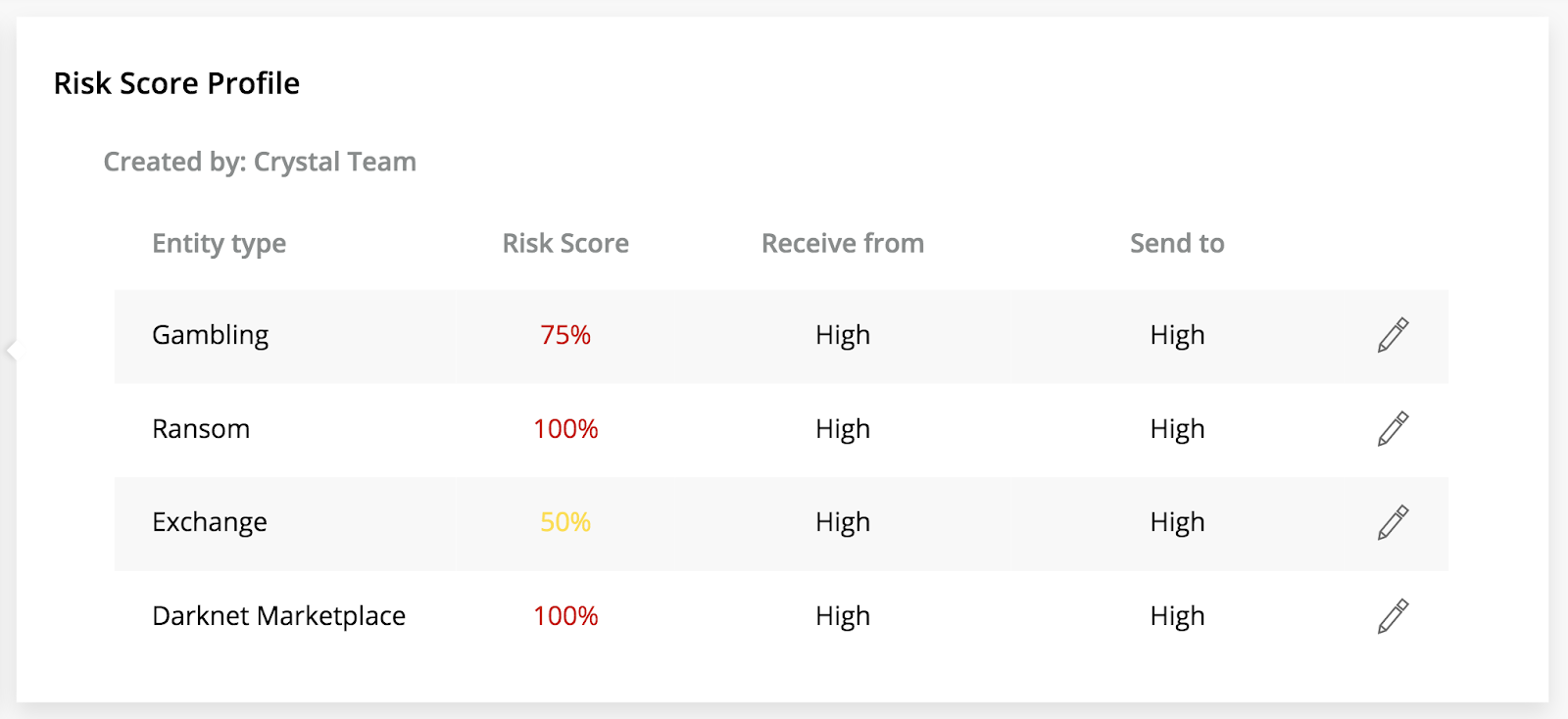The image size is (1568, 719).
Task: Open the Receive from value for Darknet Marketplace
Action: [841, 615]
